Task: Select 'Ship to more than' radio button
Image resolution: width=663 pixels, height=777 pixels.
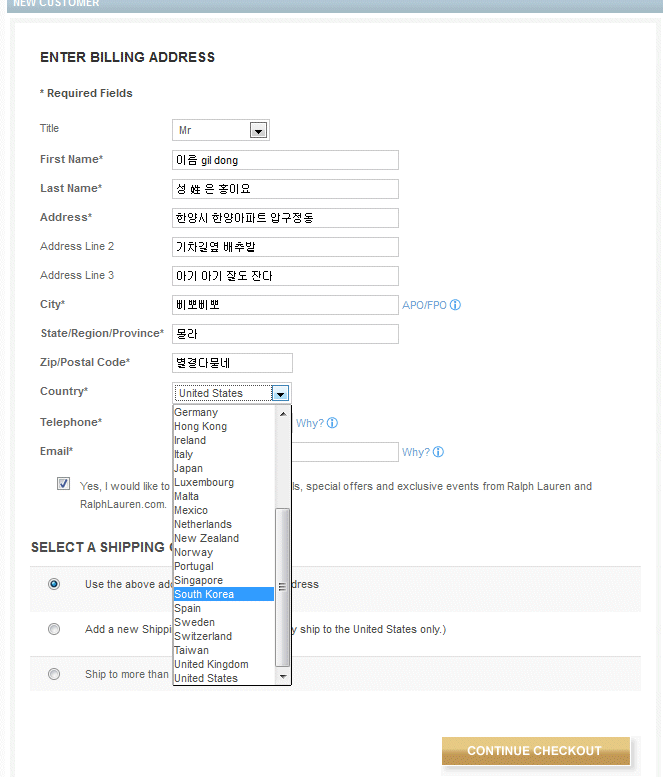Action: pyautogui.click(x=54, y=674)
